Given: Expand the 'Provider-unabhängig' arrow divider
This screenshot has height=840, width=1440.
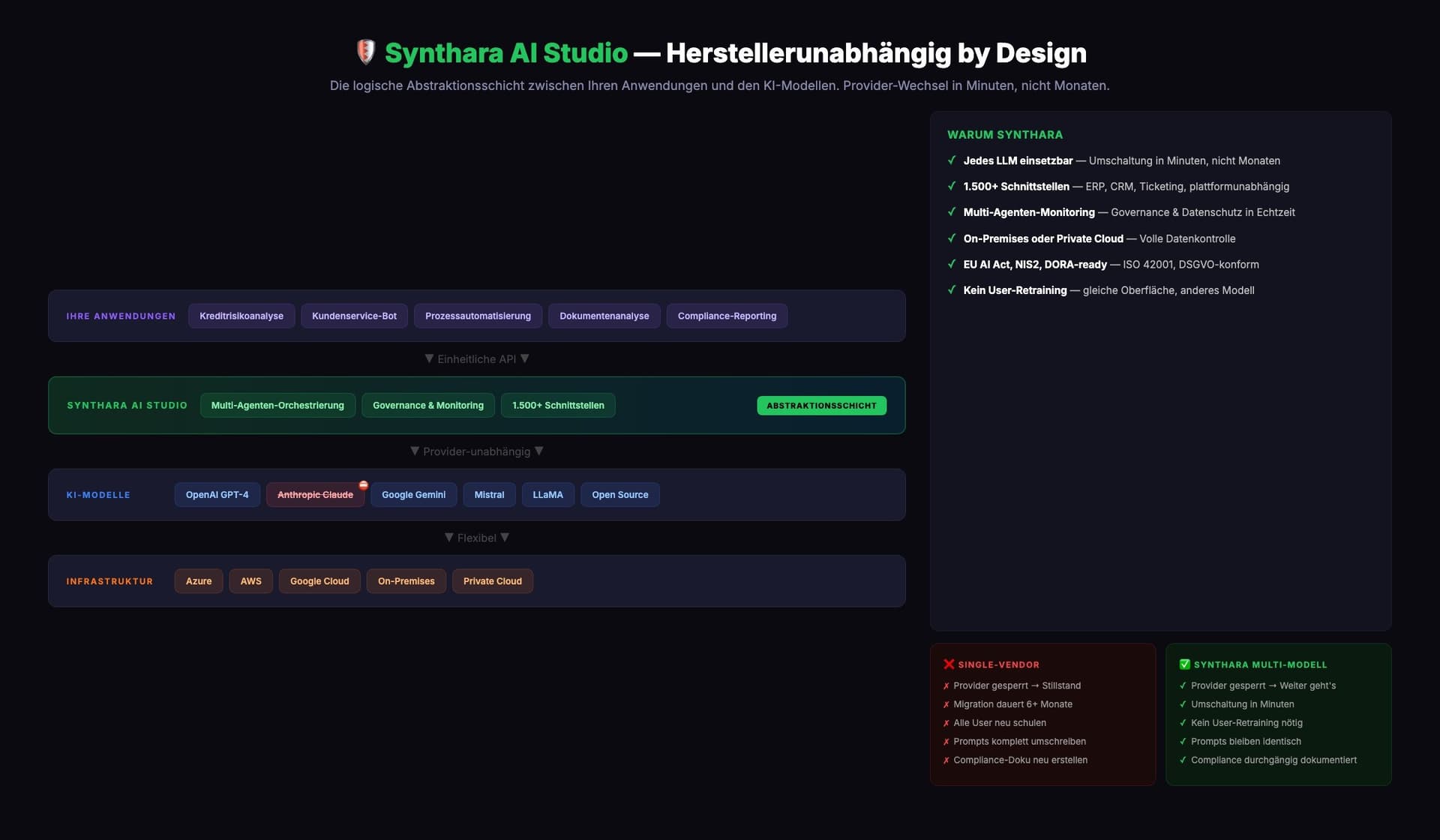Looking at the screenshot, I should [476, 451].
